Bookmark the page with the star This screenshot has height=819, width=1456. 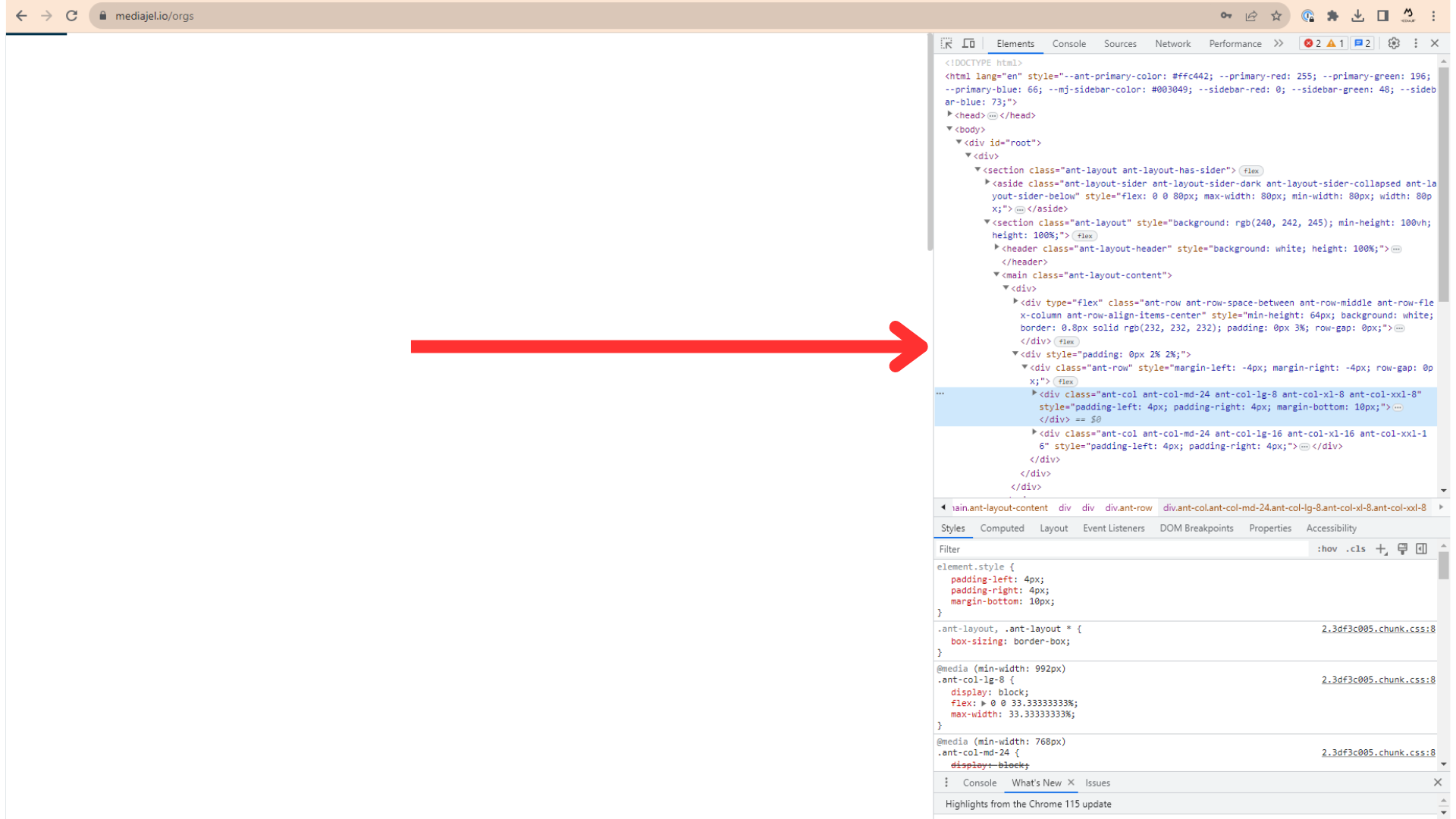pos(1276,15)
